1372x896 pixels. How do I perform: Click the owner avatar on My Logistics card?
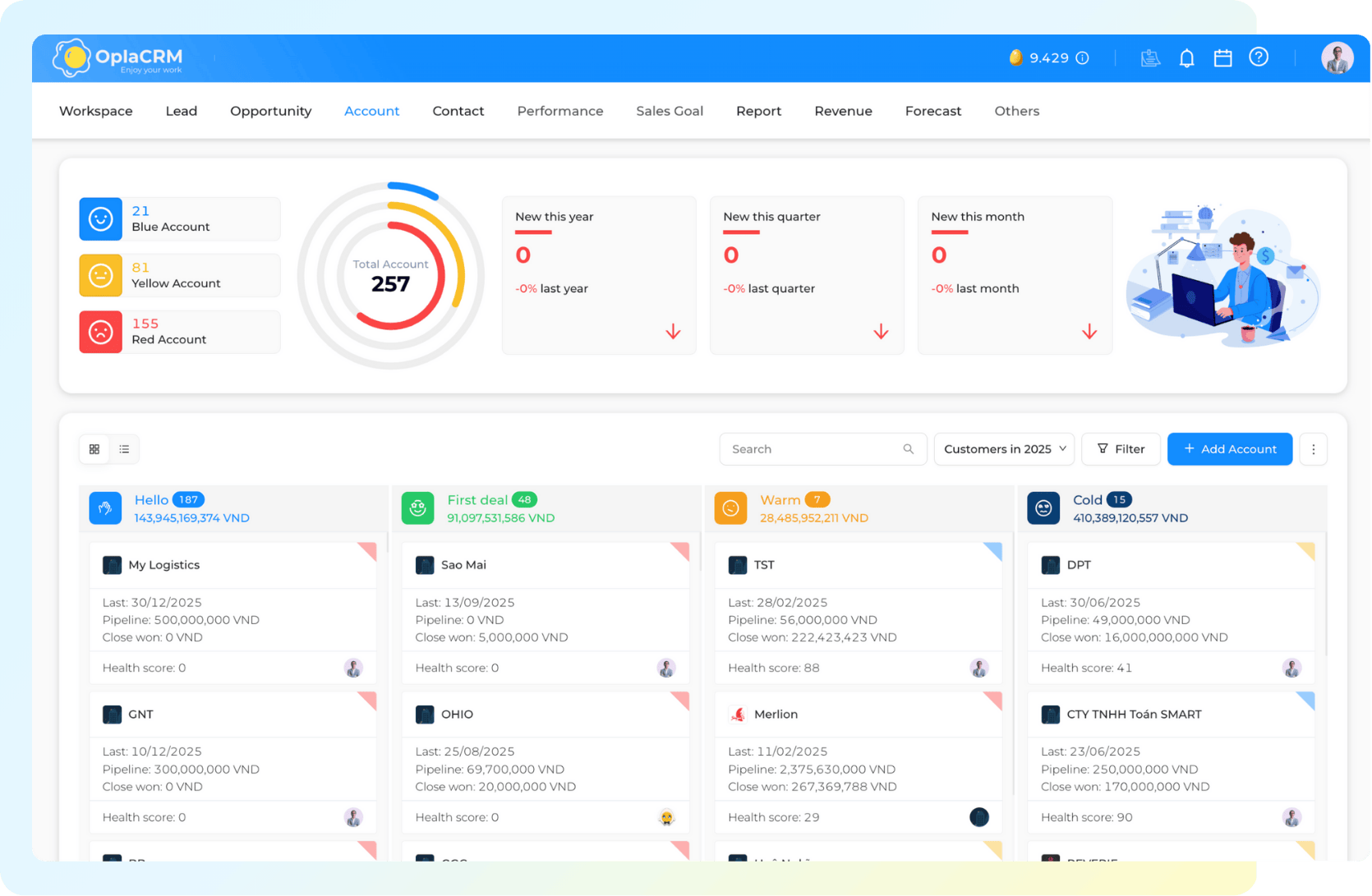pos(353,668)
